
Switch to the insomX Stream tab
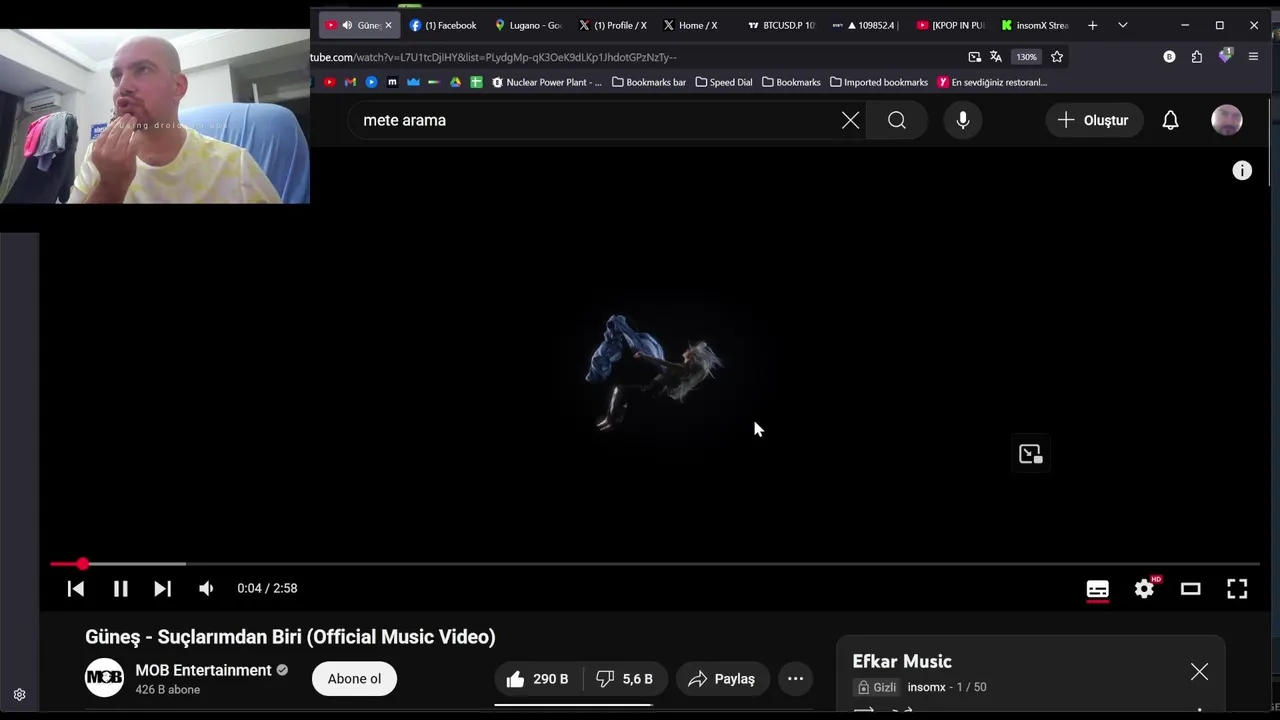1035,25
